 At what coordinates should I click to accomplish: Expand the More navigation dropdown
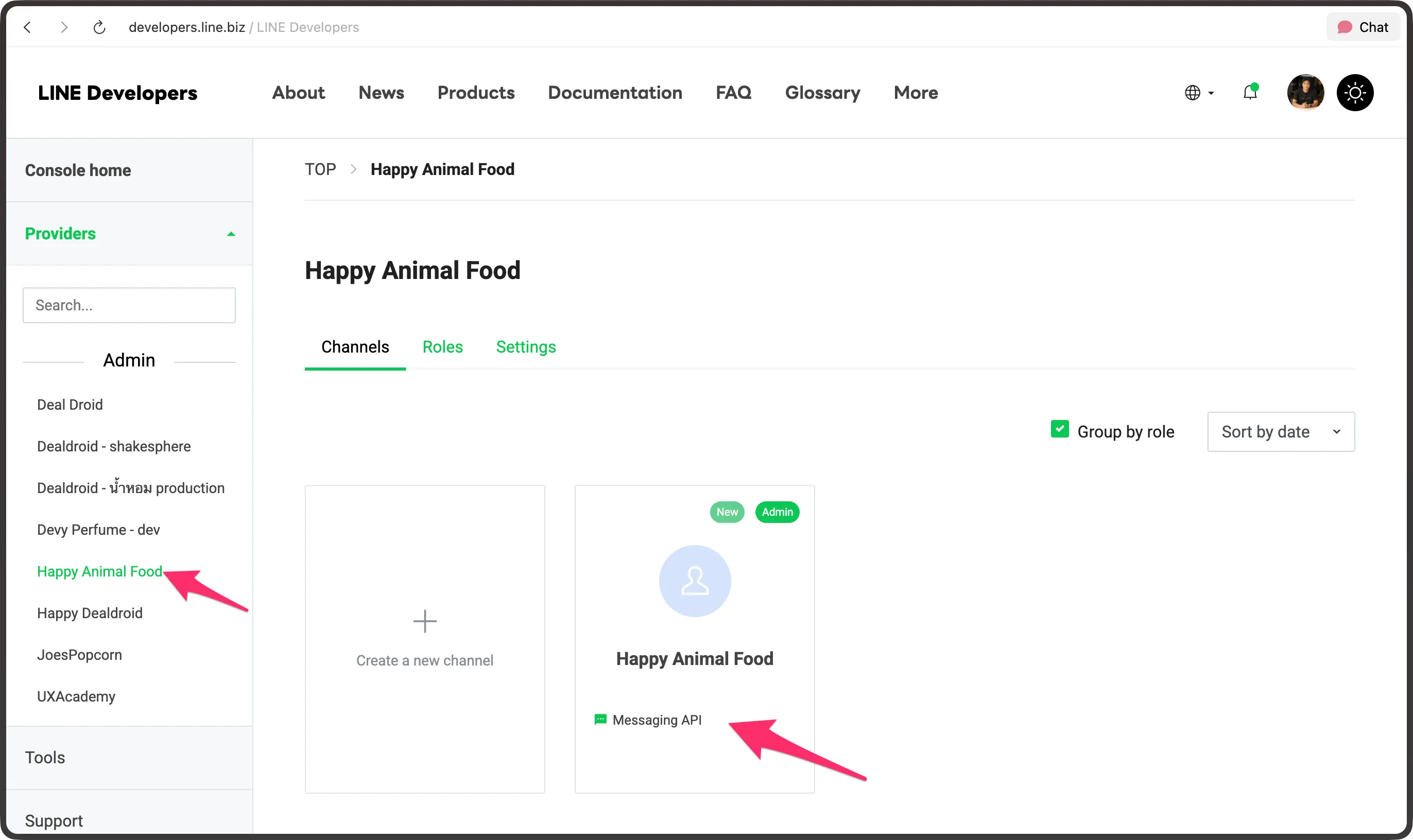click(x=915, y=92)
